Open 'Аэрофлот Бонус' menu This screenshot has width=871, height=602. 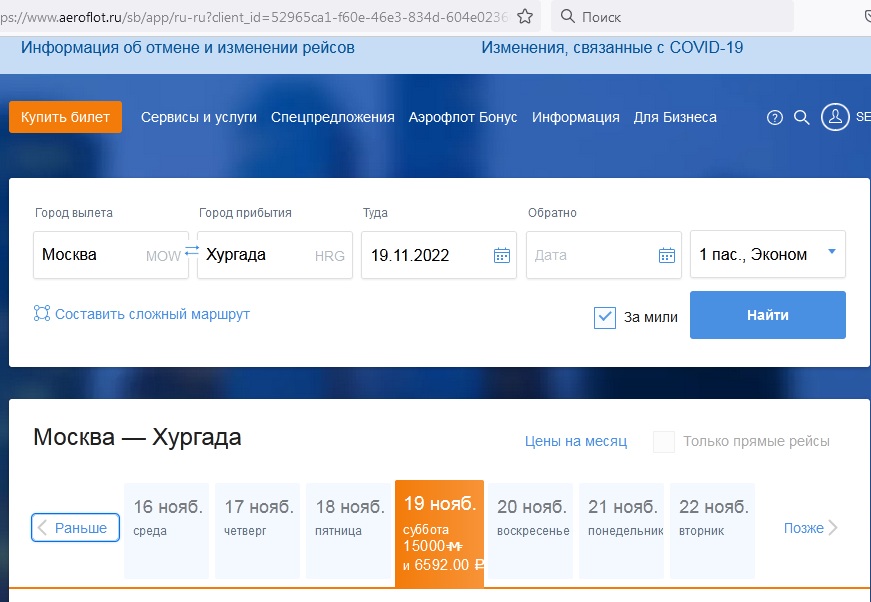(463, 117)
